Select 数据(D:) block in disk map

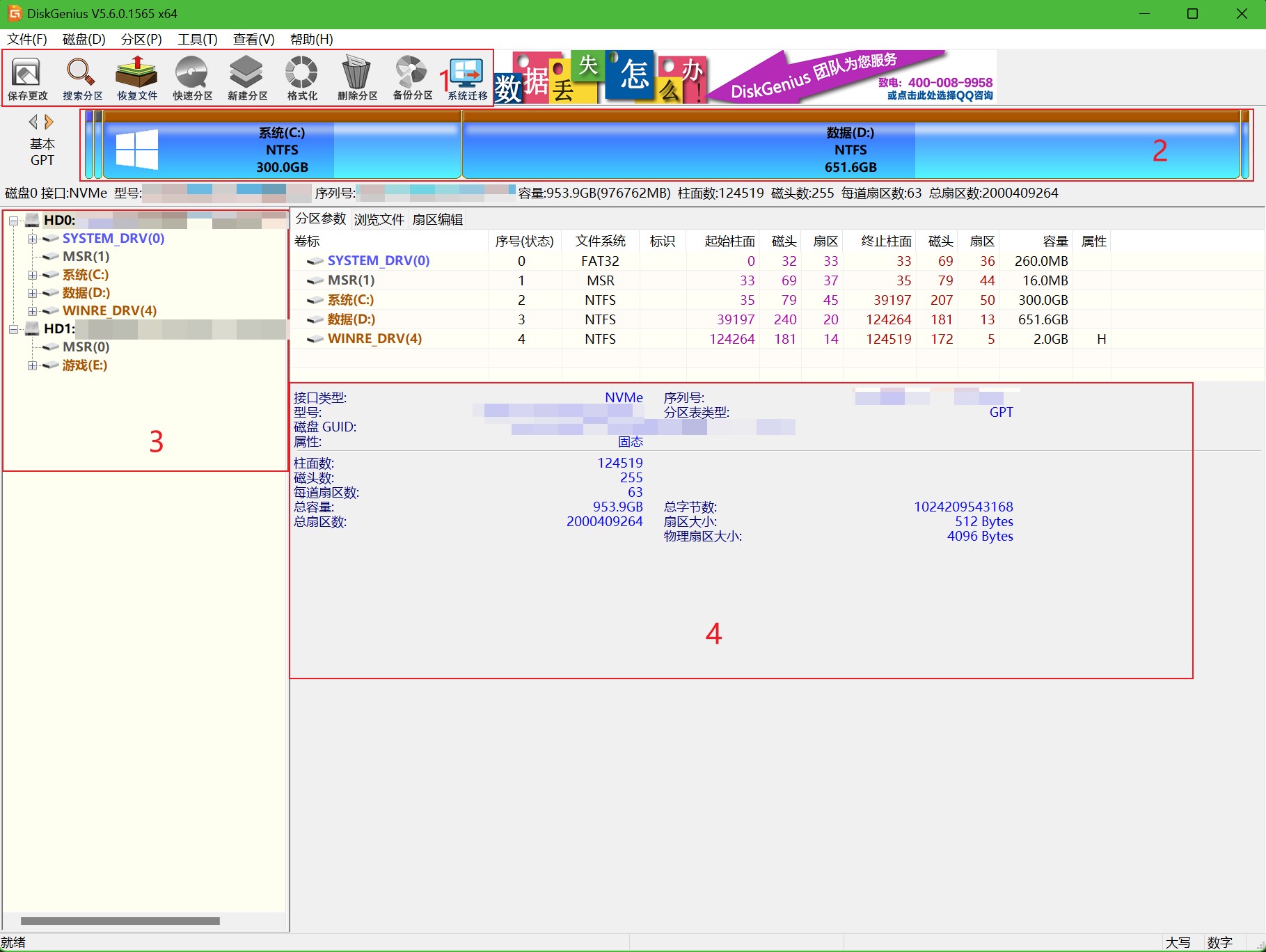850,150
